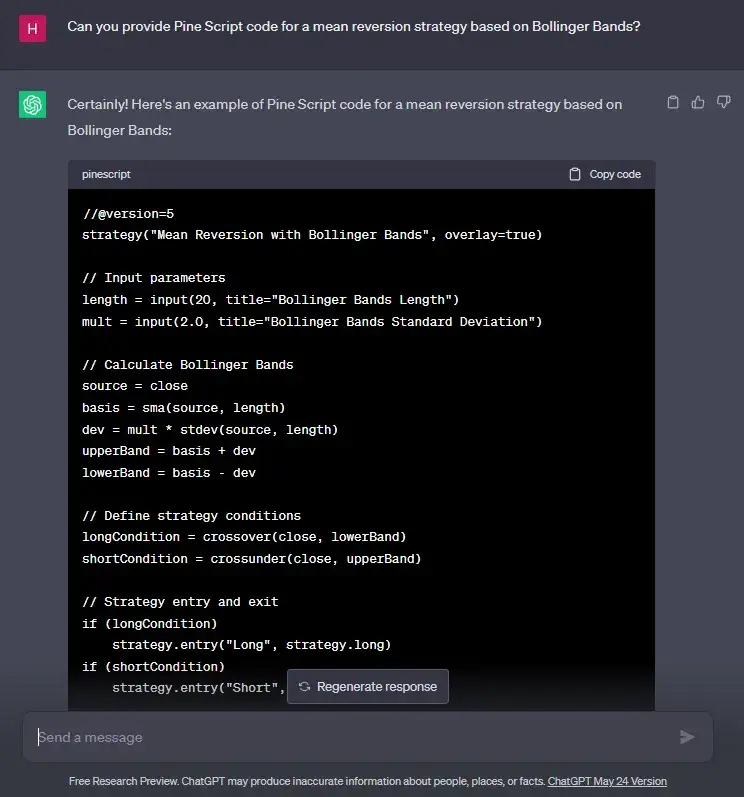Click the send message arrow icon
Image resolution: width=744 pixels, height=797 pixels.
[x=687, y=737]
